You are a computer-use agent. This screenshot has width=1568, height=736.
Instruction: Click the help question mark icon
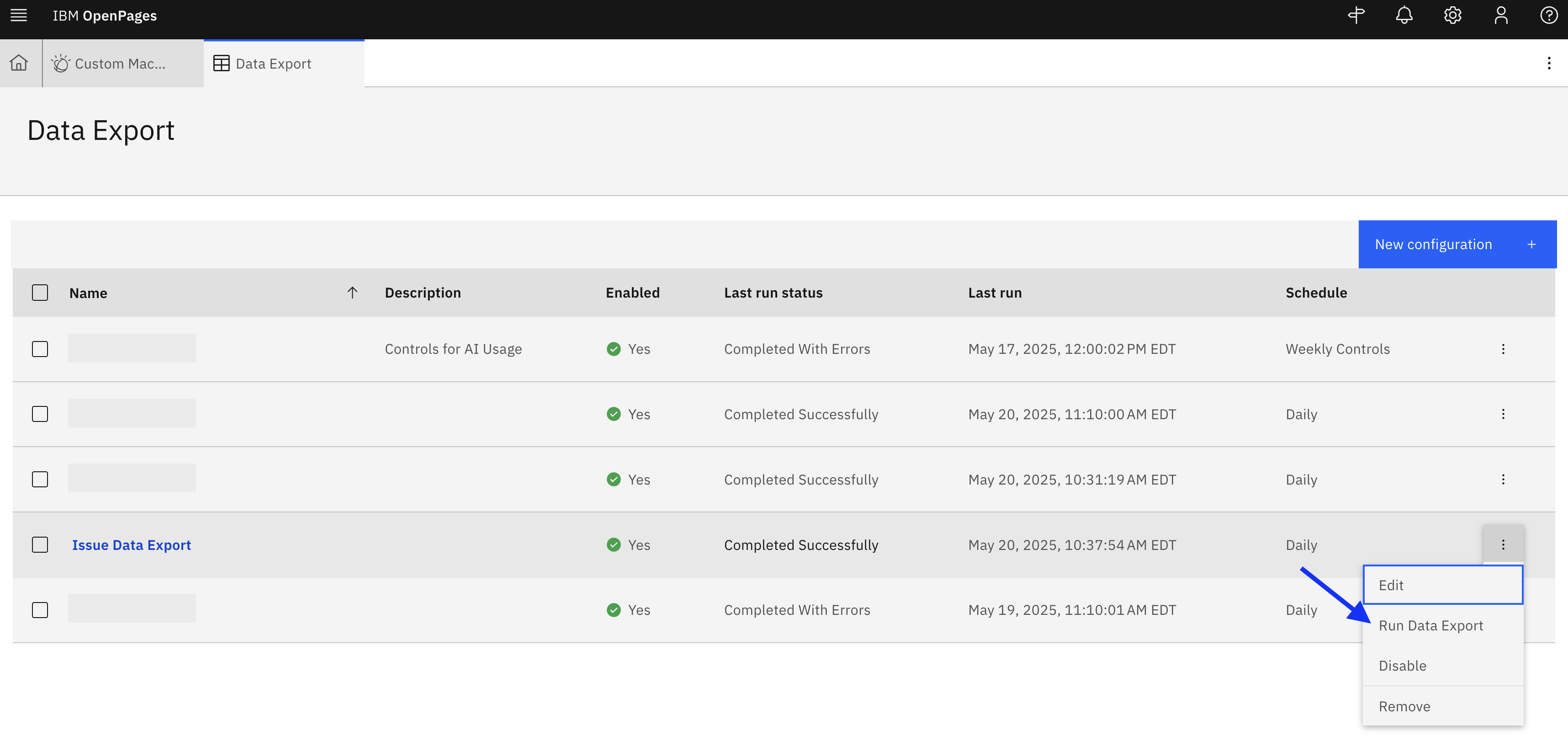coord(1548,15)
